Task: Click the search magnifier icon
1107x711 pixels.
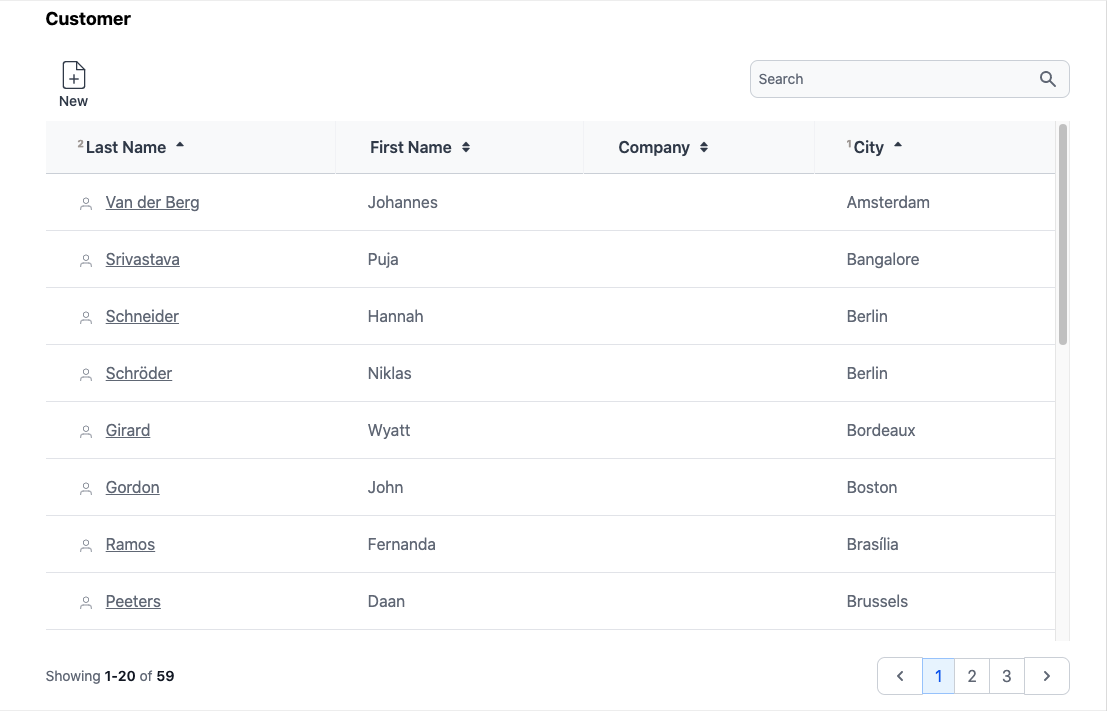Action: point(1048,79)
